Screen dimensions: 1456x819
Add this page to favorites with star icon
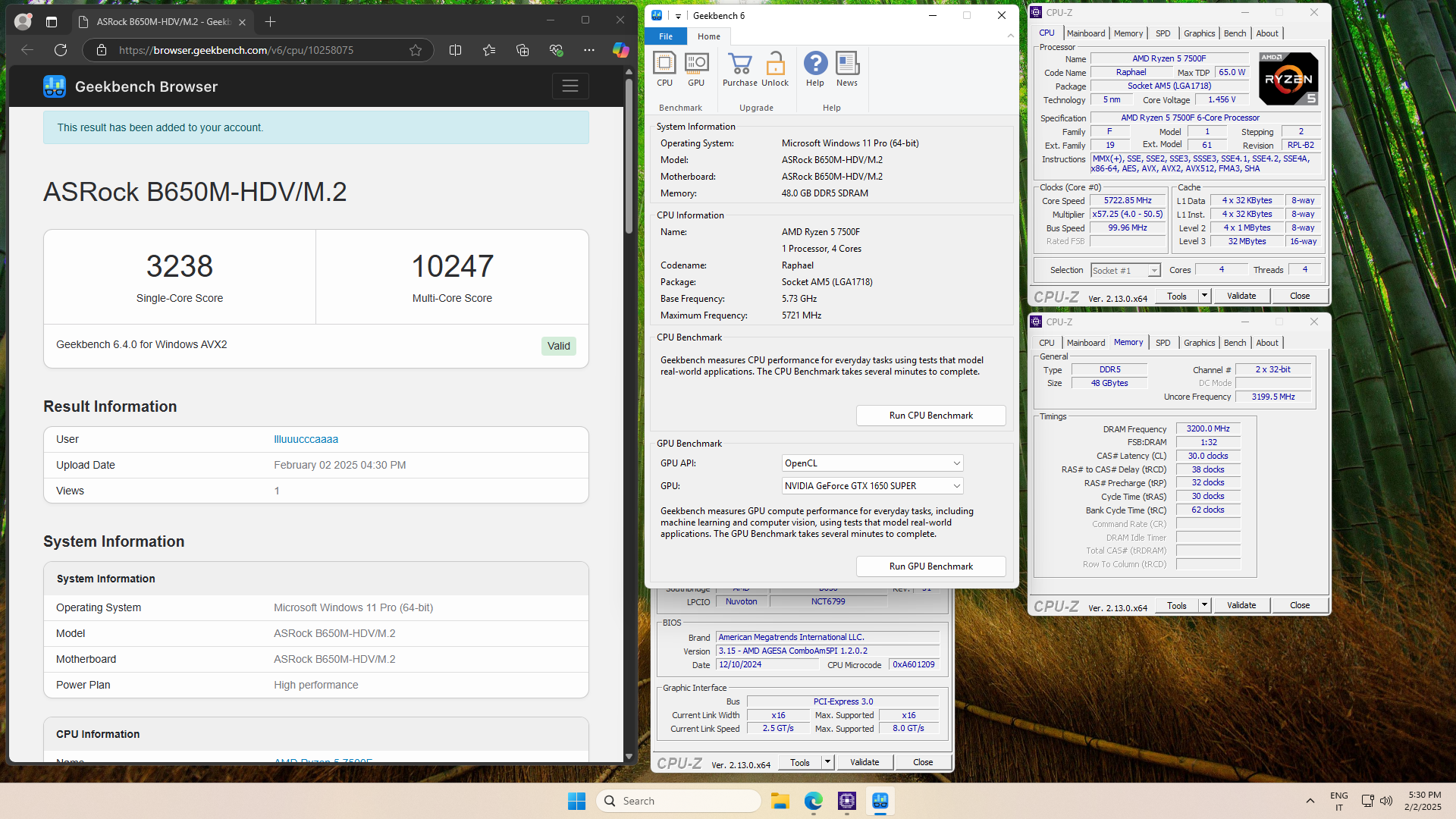(416, 50)
